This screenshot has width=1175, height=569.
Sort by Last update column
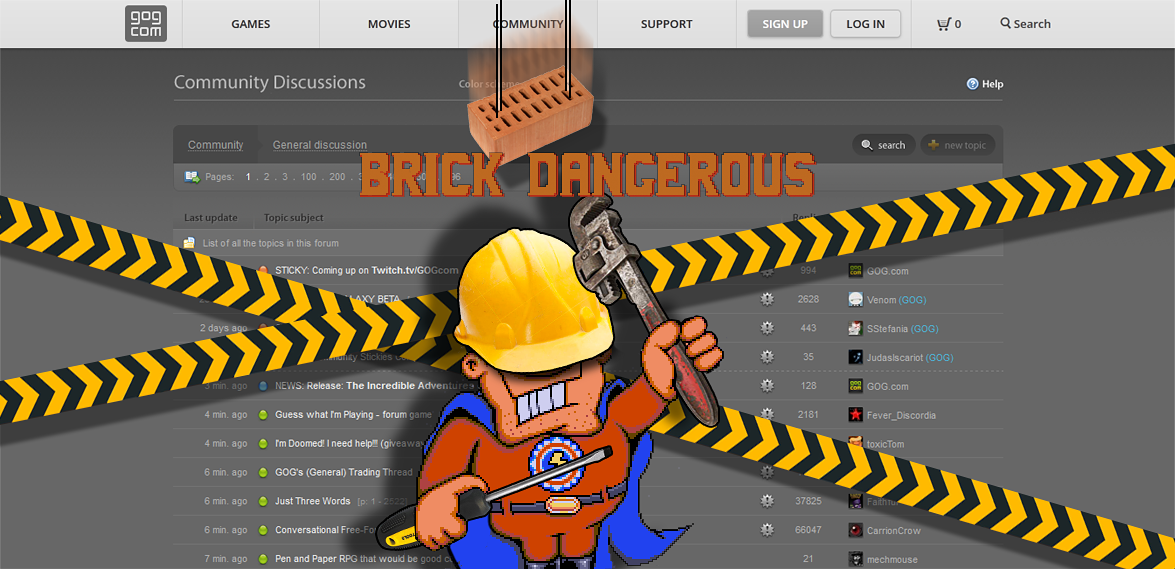pyautogui.click(x=211, y=217)
